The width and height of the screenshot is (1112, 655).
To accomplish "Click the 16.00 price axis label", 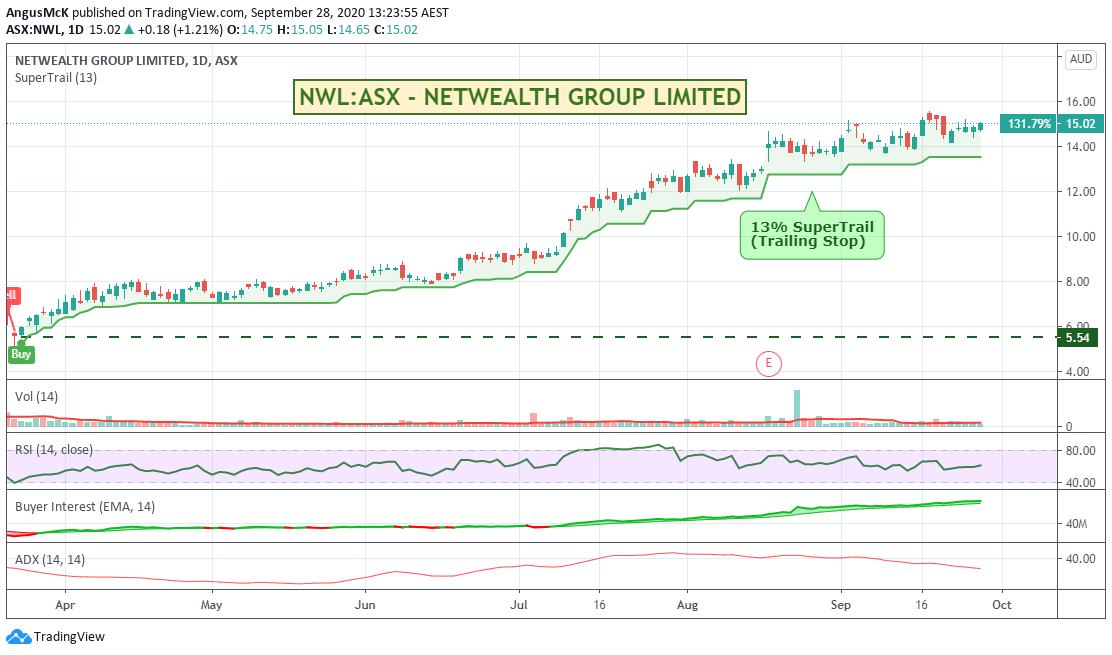I will (x=1081, y=101).
